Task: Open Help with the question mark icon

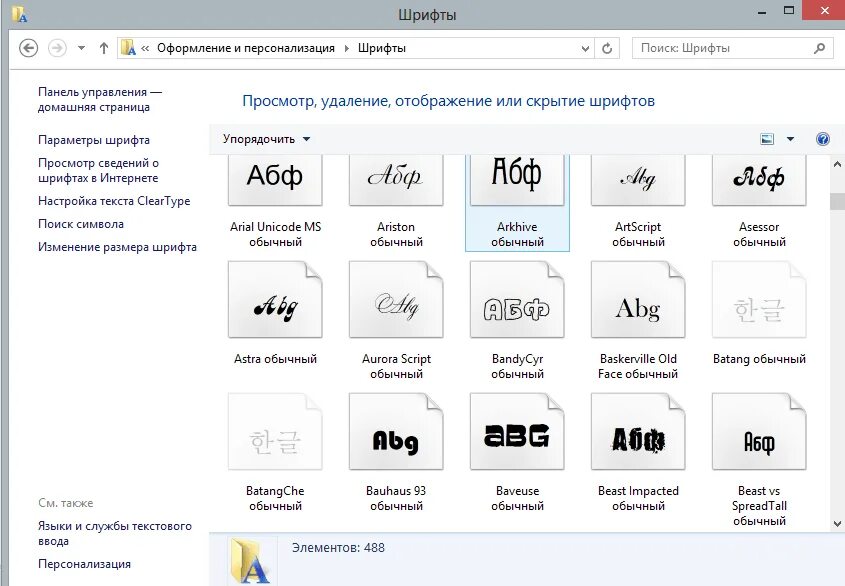Action: point(822,139)
